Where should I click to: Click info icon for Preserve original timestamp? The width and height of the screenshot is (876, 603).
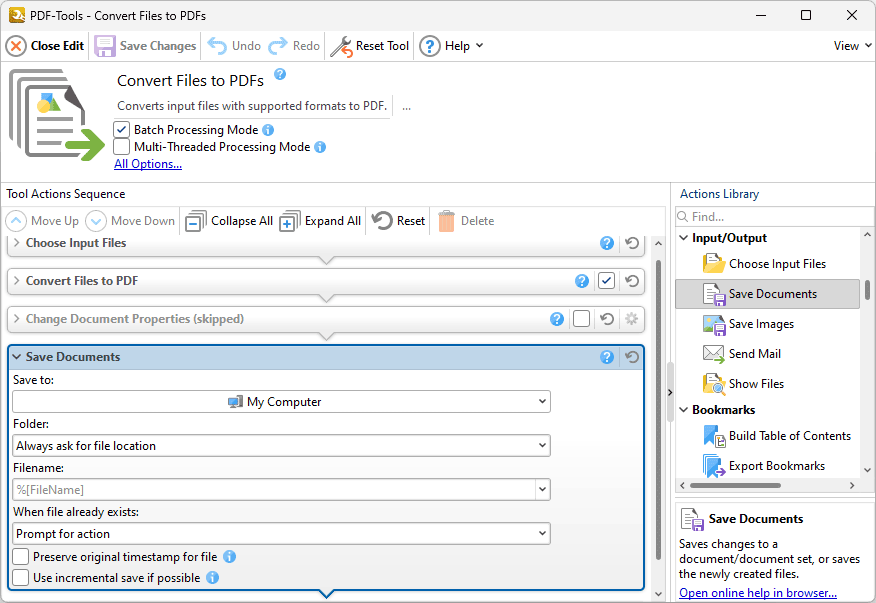[x=230, y=557]
